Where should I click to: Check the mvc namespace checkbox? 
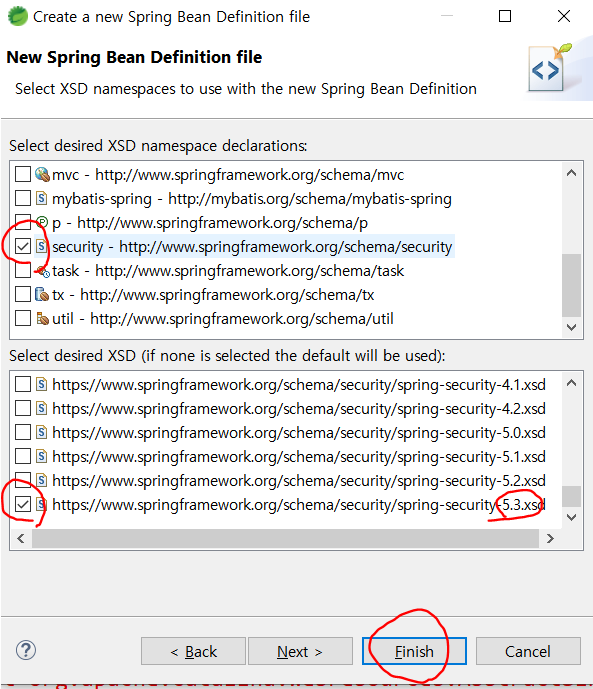click(23, 174)
